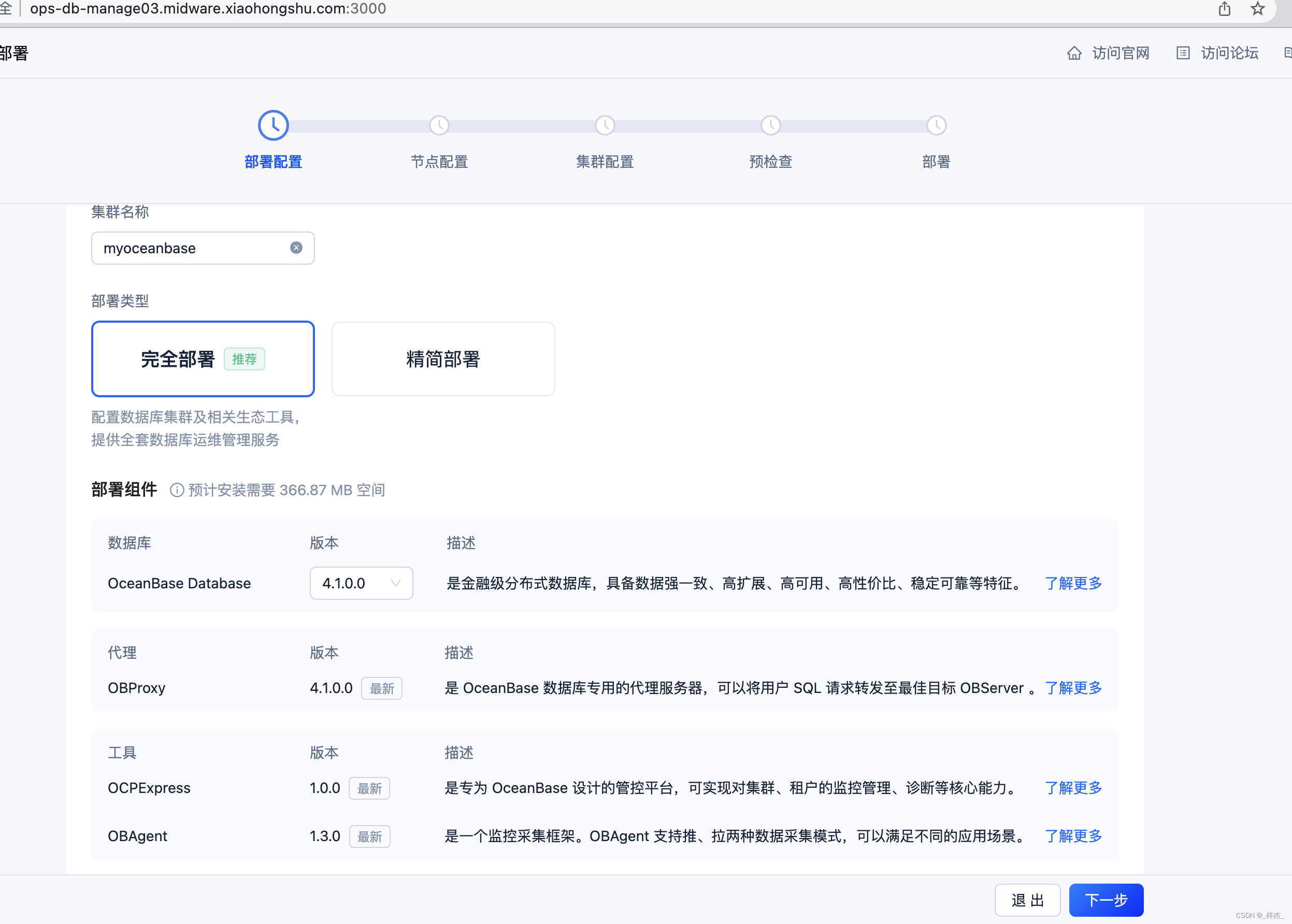Click 最新 tag beside OBAgent version

click(x=369, y=836)
